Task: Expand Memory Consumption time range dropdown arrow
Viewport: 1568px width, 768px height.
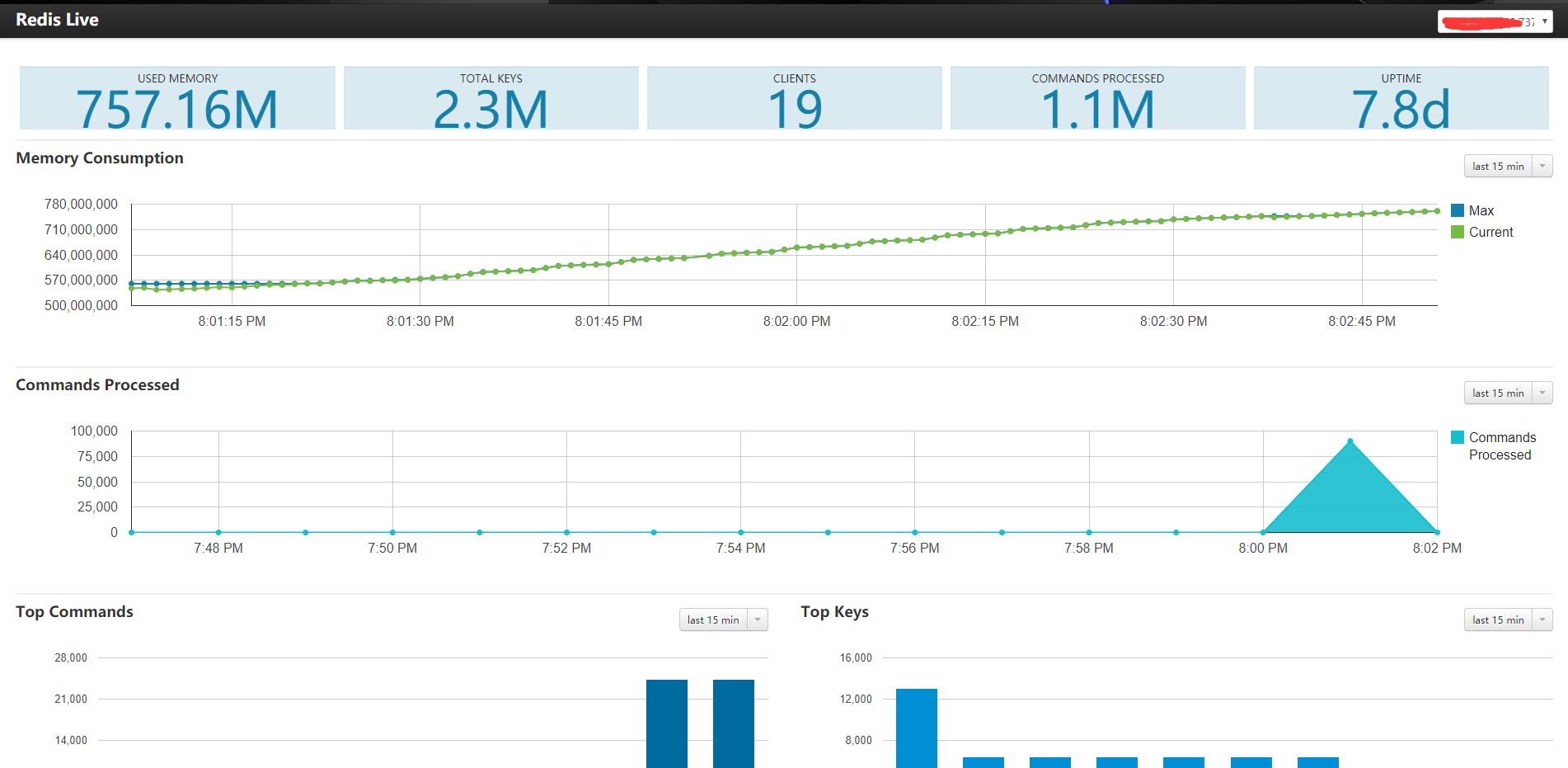Action: (x=1542, y=166)
